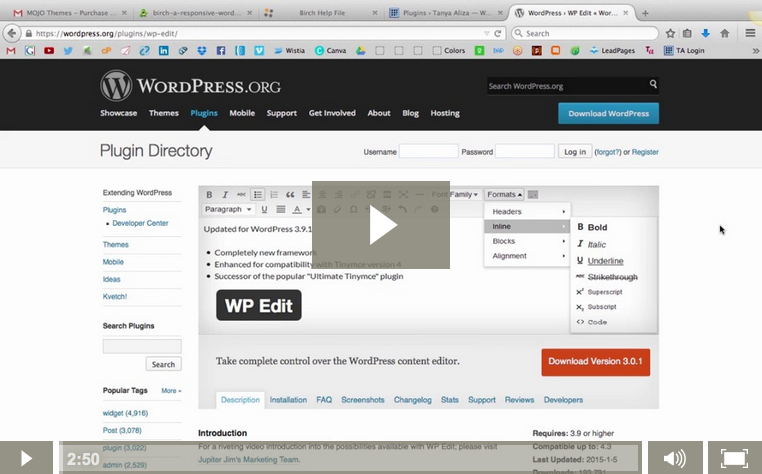This screenshot has height=474, width=762.
Task: Go to the browser home page icon
Action: 725,34
